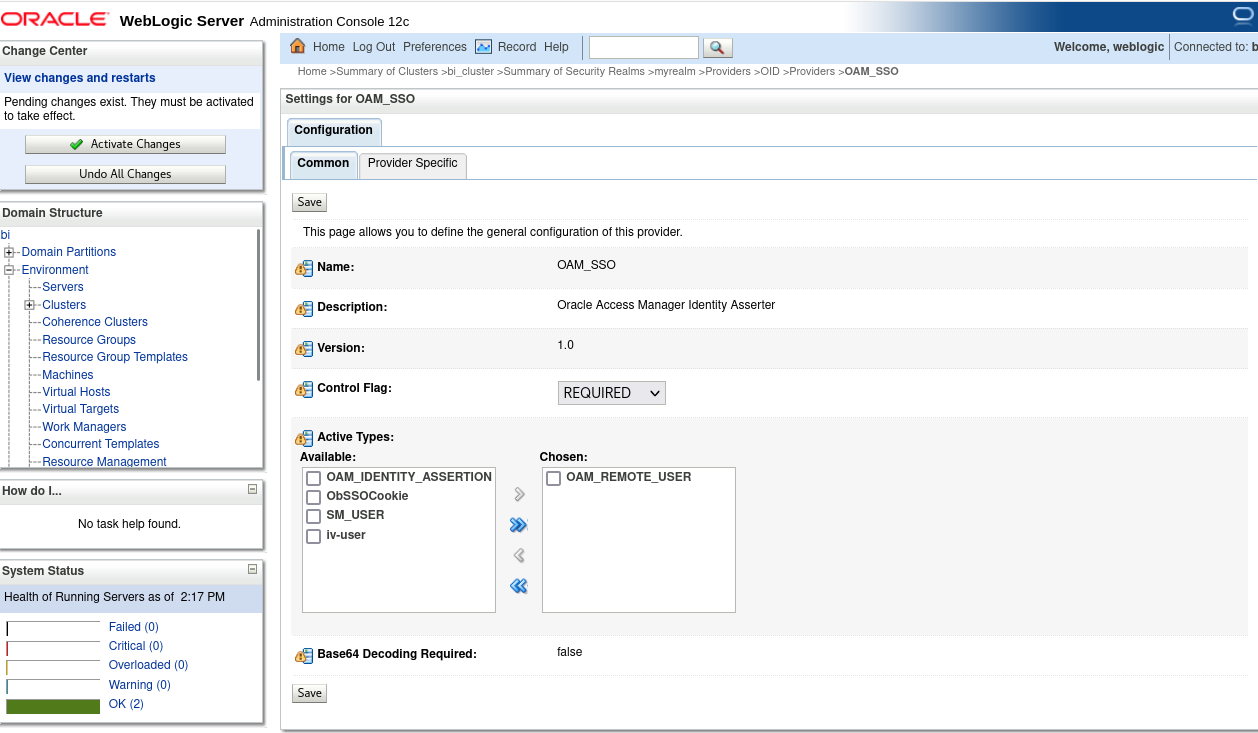Click the move-all-right double arrow
The height and width of the screenshot is (733, 1258).
point(518,525)
